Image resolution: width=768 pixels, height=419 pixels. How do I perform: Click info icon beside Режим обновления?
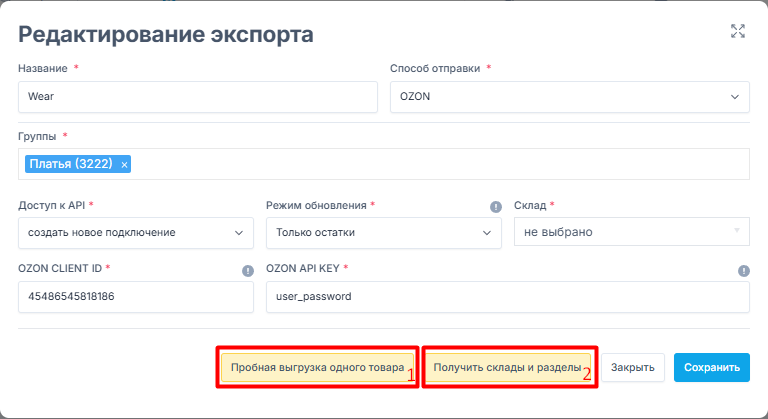click(x=495, y=207)
